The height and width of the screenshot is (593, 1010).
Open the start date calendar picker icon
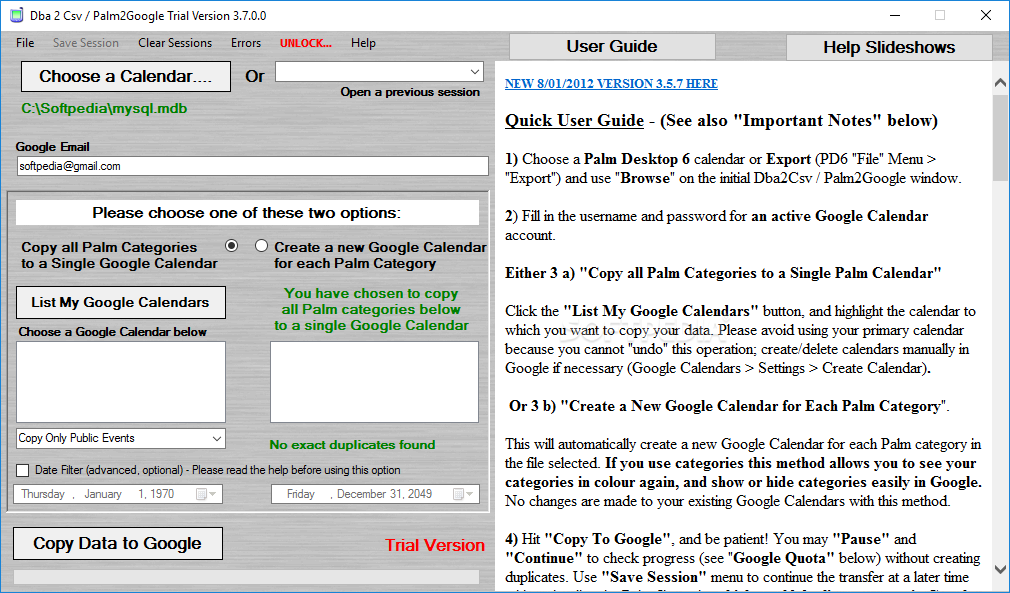tap(206, 494)
